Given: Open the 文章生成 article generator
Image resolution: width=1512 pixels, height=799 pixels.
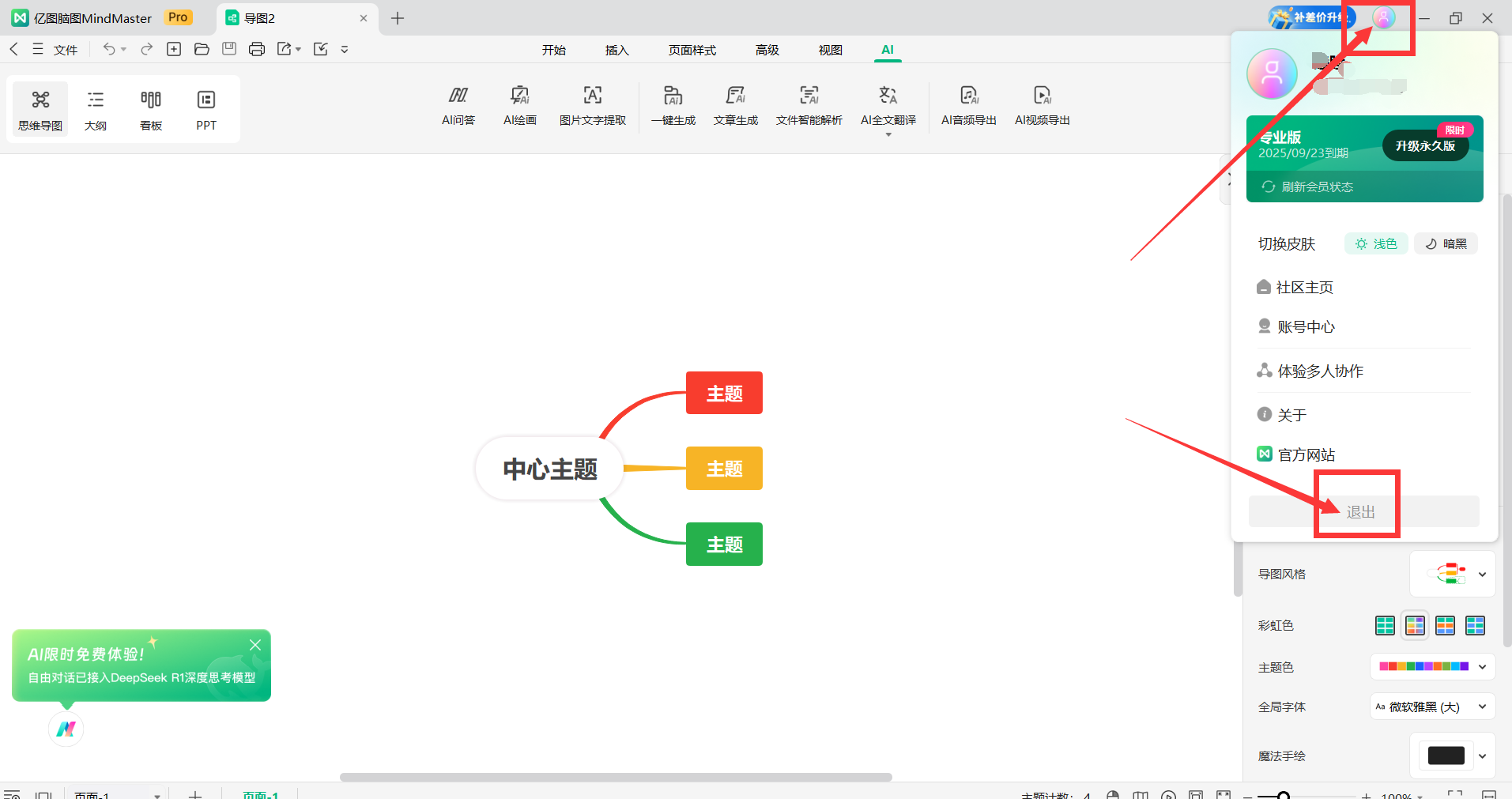Looking at the screenshot, I should 736,106.
